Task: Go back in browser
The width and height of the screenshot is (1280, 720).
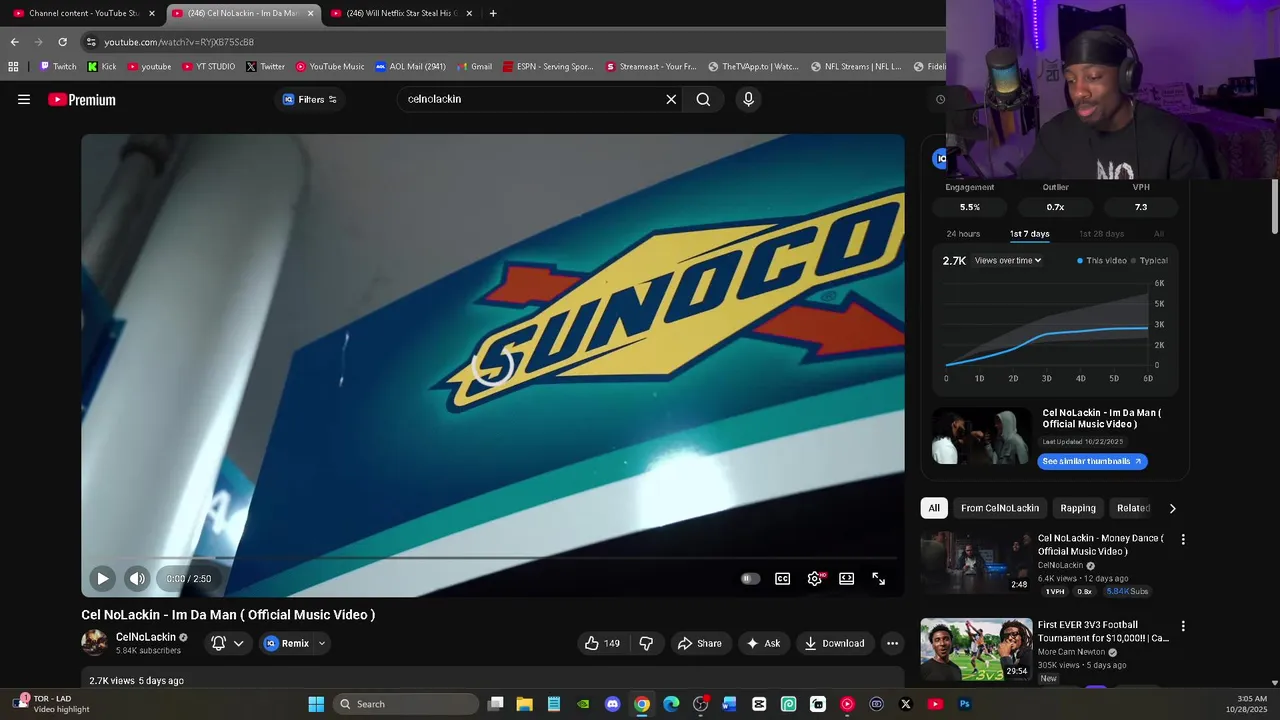Action: [14, 42]
